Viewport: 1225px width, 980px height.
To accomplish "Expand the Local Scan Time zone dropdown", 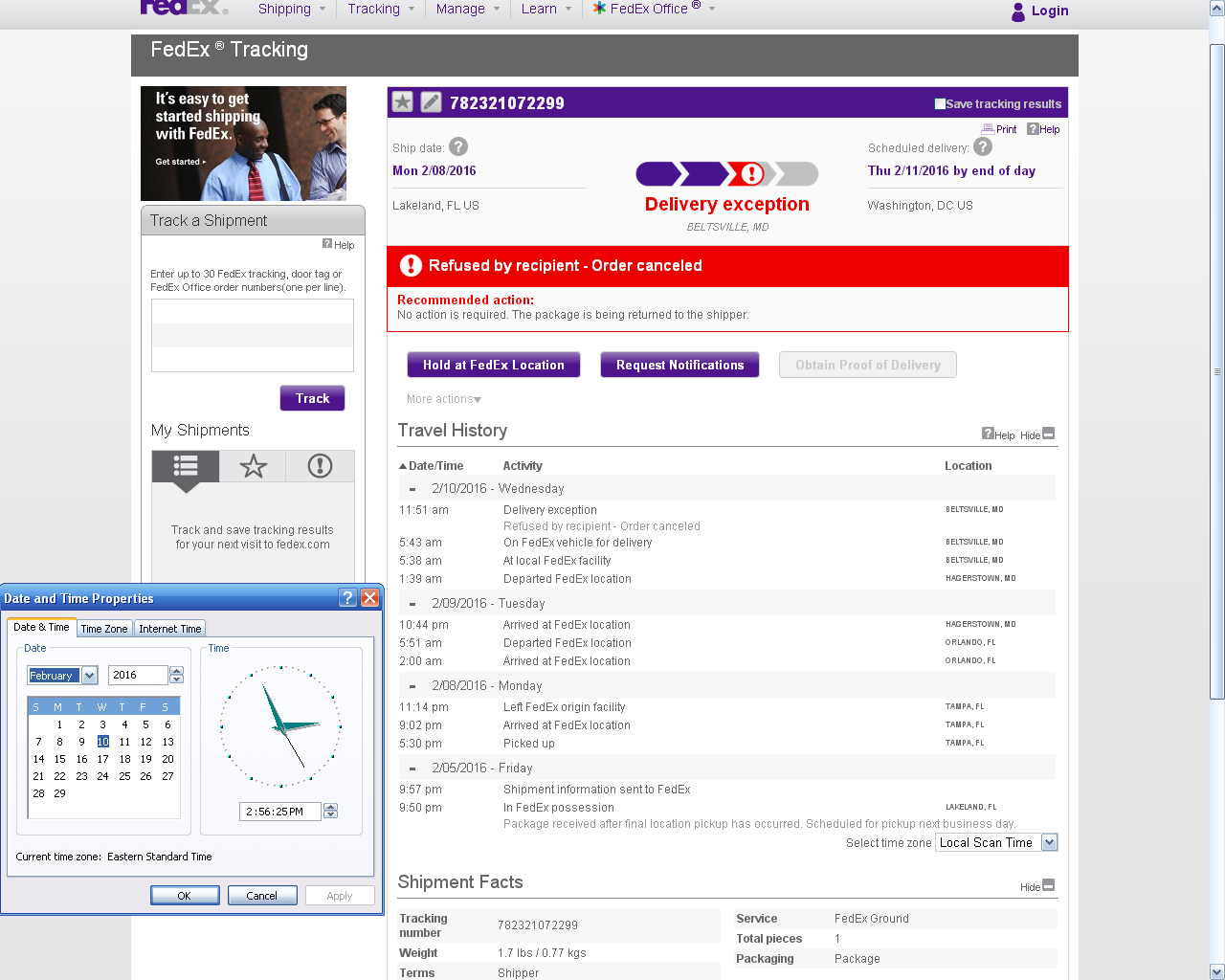I will click(1049, 843).
